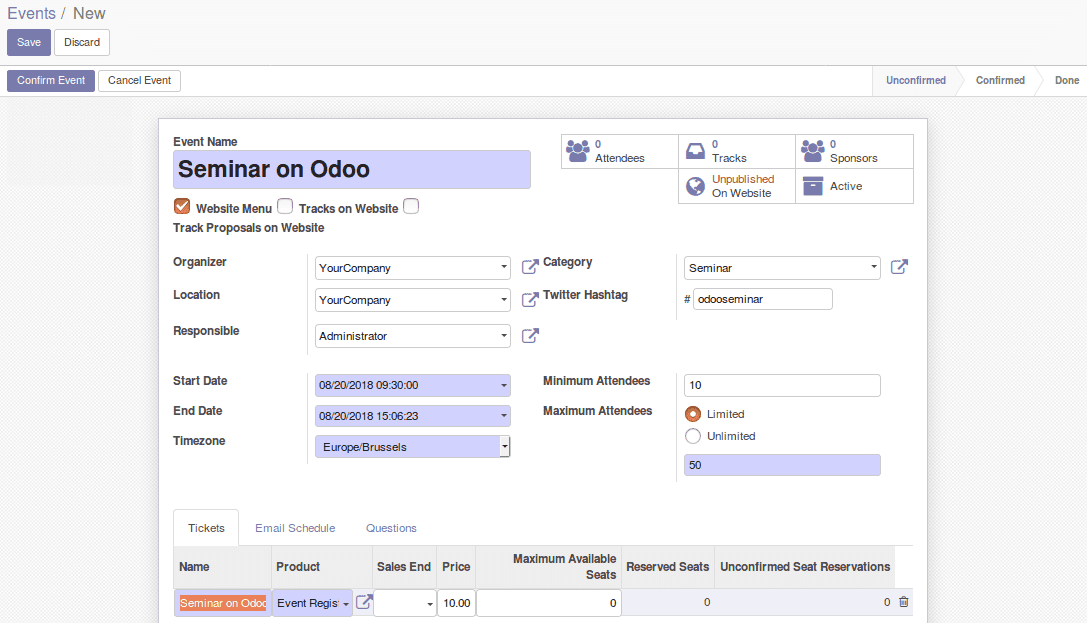Image resolution: width=1087 pixels, height=623 pixels.
Task: Save the new event
Action: [29, 42]
